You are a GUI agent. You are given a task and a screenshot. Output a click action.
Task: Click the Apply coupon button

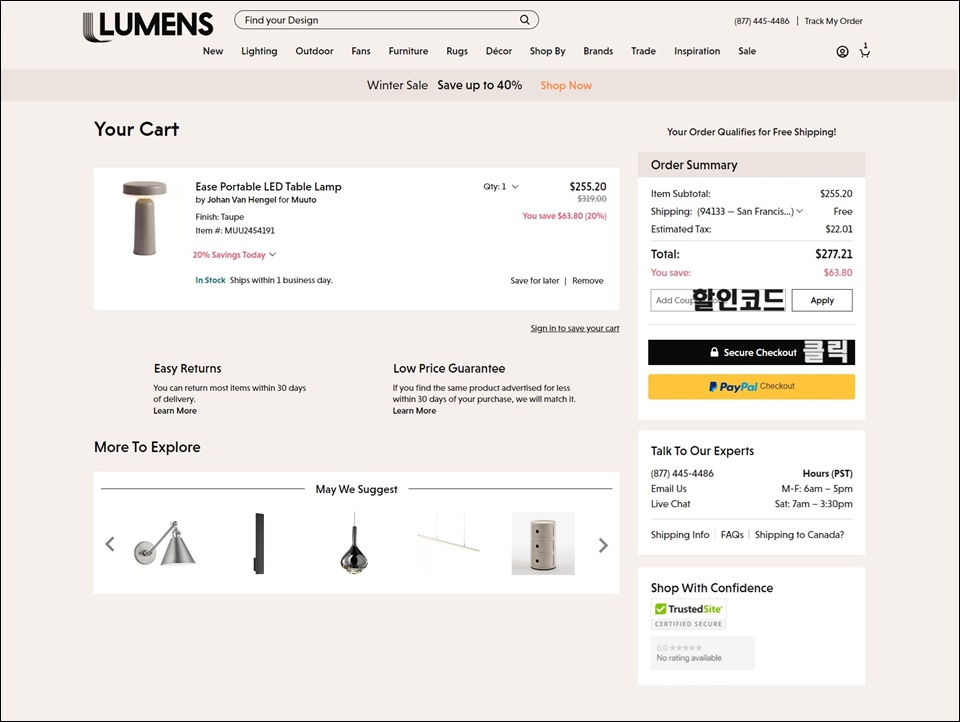click(x=822, y=300)
